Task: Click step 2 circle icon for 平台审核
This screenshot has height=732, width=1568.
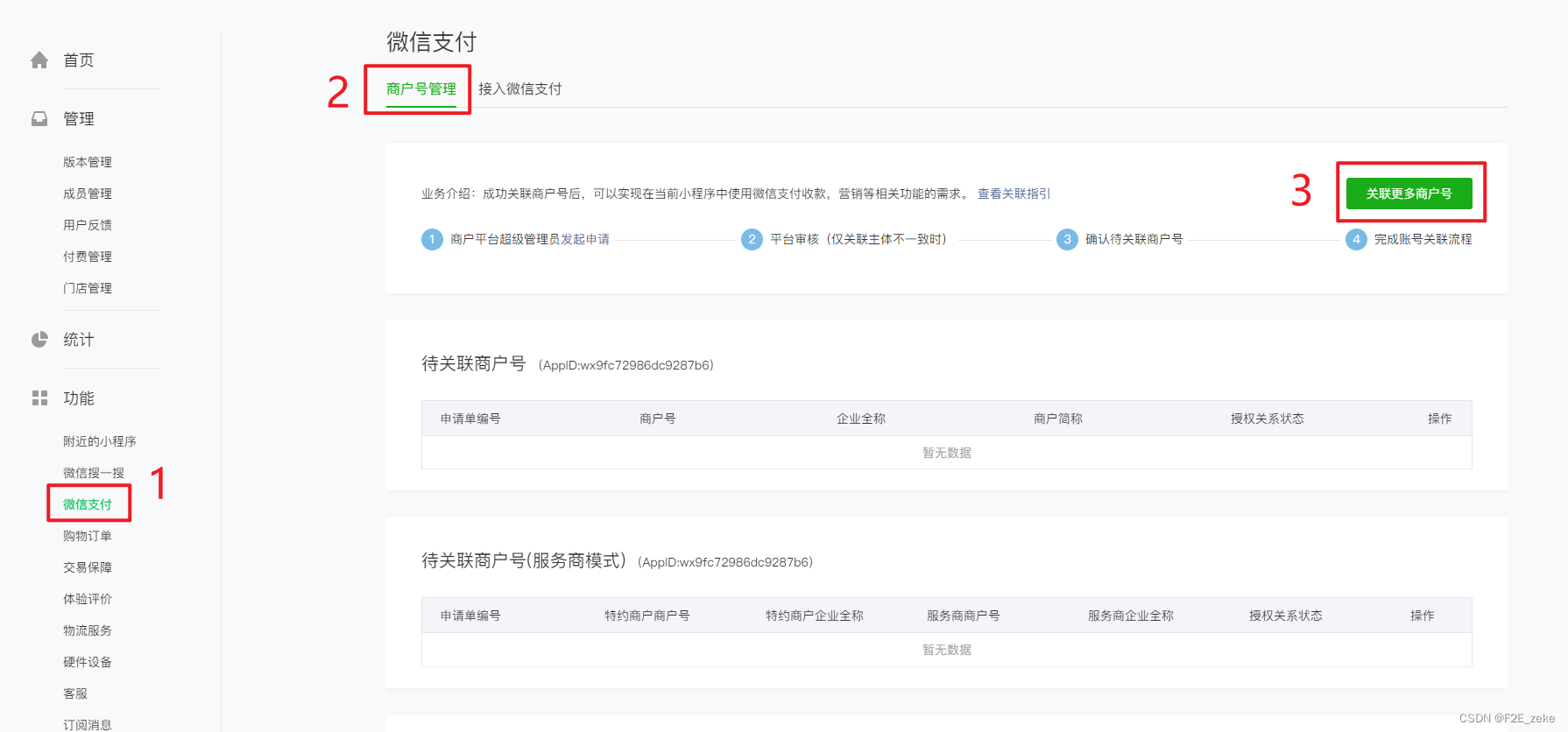Action: coord(752,239)
